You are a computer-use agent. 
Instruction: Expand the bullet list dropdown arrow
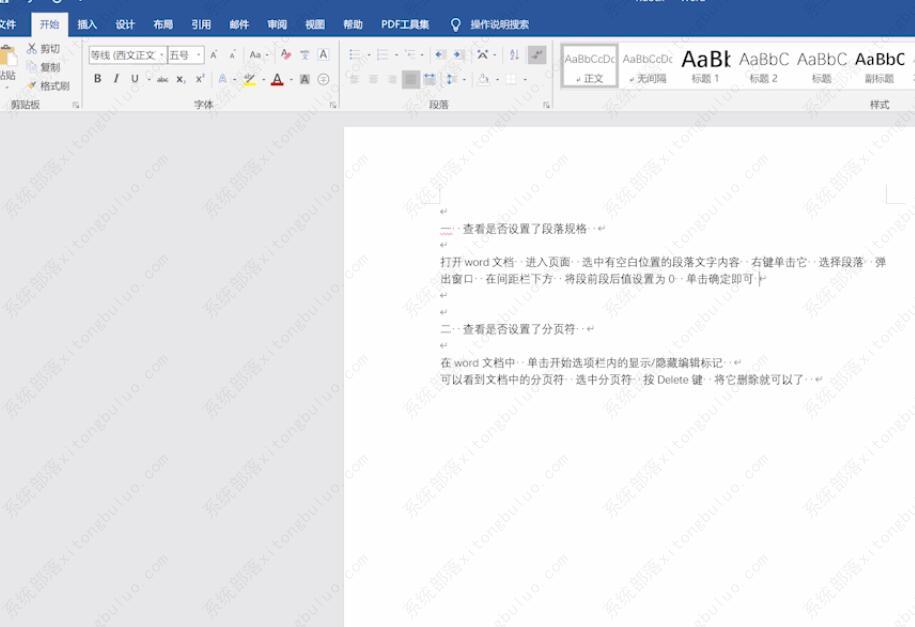coord(369,55)
